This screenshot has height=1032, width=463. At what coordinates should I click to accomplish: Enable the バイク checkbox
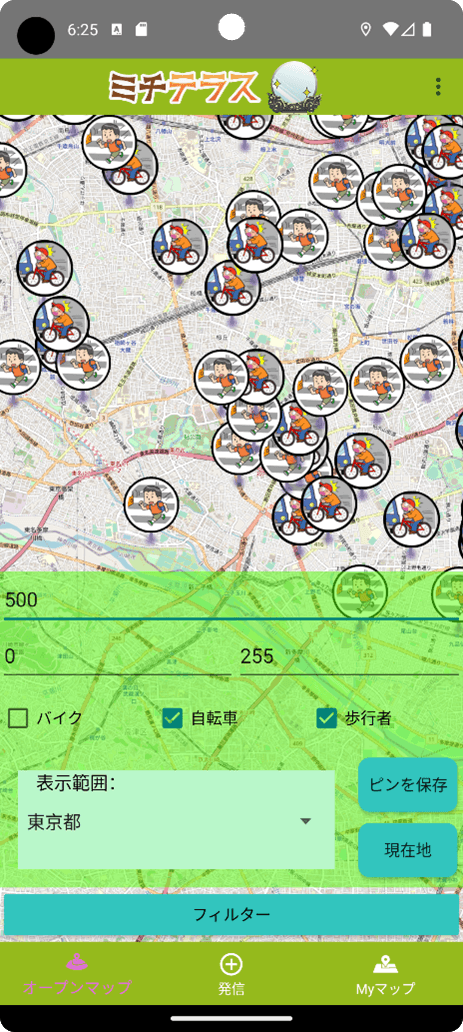tap(18, 718)
